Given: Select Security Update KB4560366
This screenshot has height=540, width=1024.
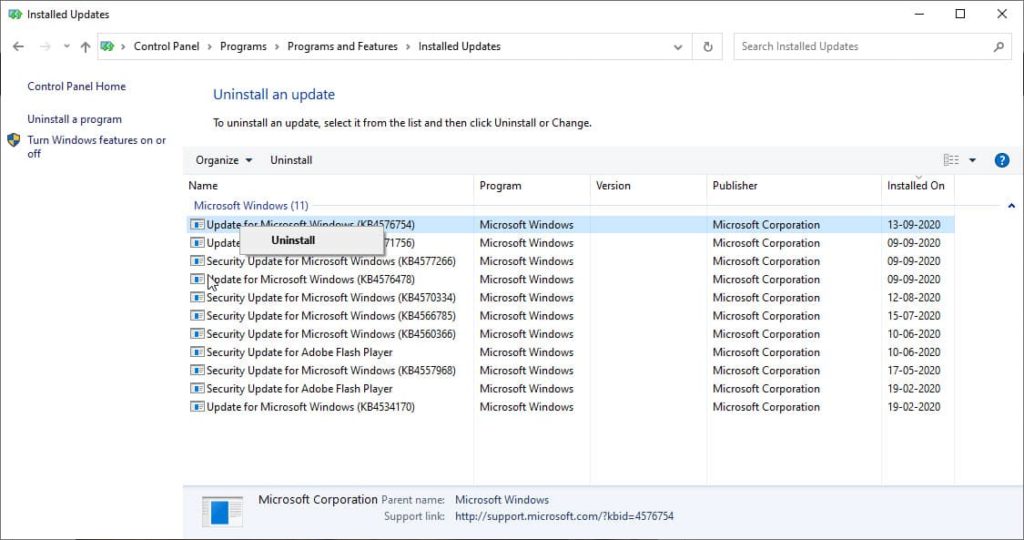Looking at the screenshot, I should (x=571, y=334).
